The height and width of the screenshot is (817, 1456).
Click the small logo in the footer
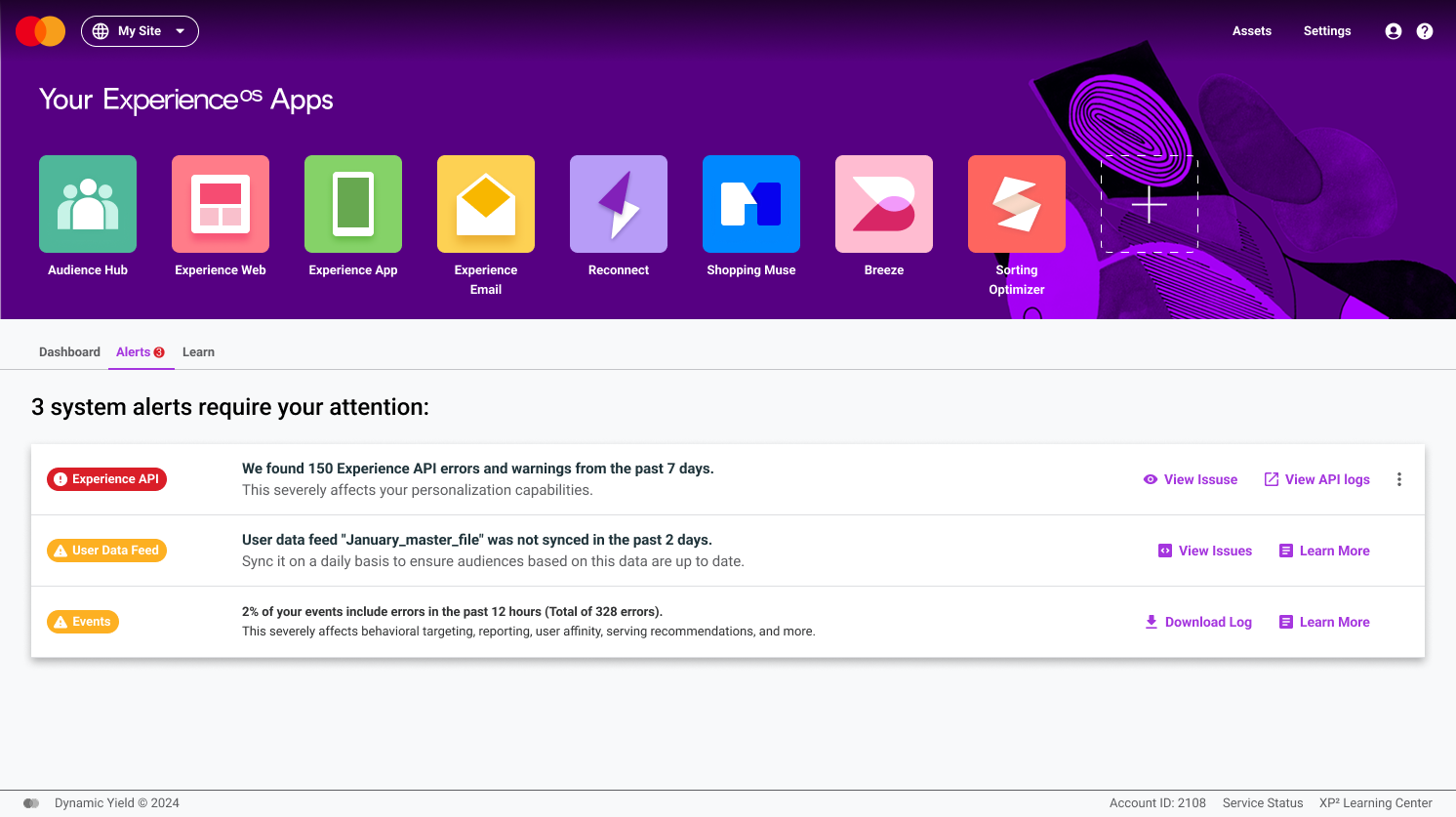pos(31,803)
